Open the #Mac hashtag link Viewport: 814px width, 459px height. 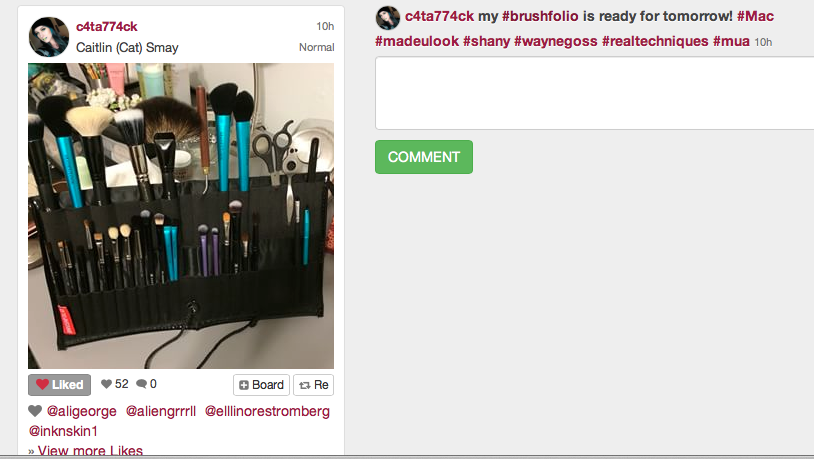tap(755, 16)
